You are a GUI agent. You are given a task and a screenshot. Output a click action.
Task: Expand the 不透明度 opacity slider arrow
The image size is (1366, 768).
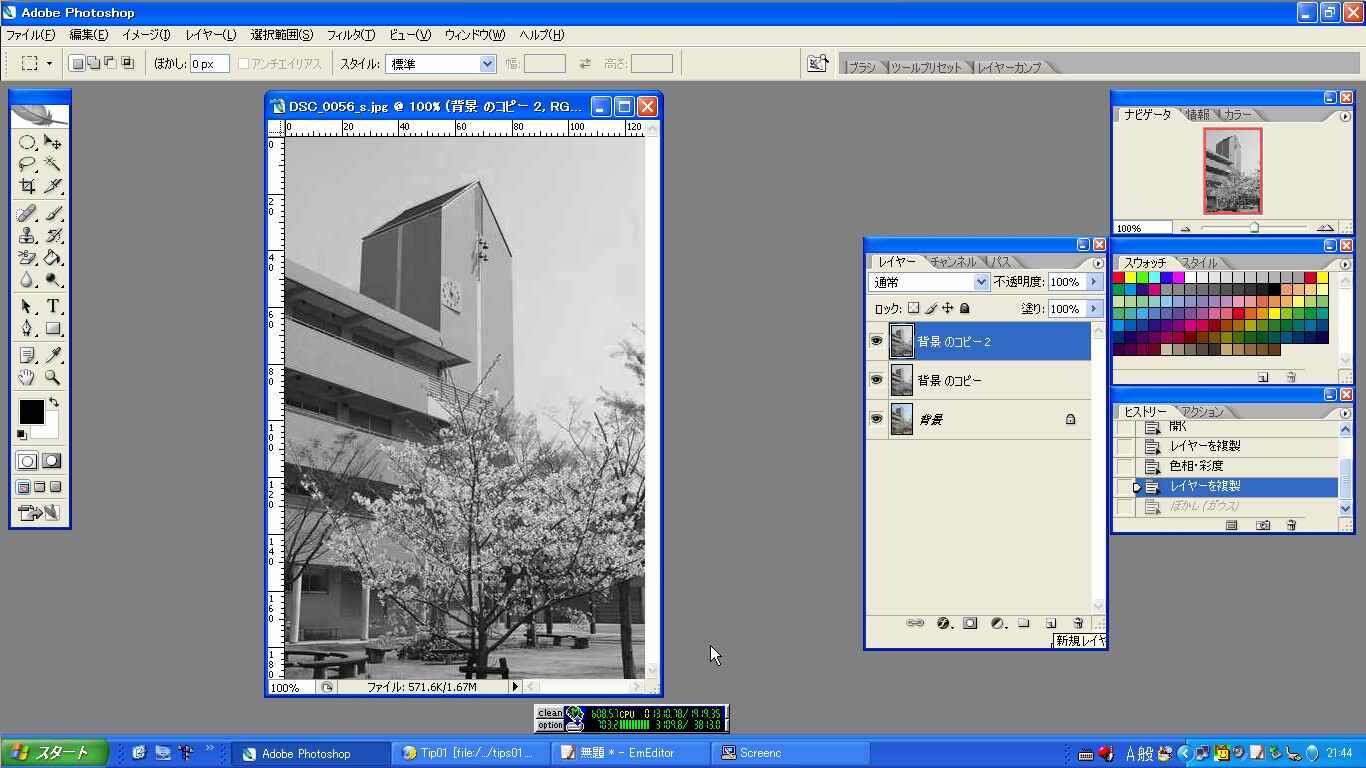click(x=1094, y=283)
